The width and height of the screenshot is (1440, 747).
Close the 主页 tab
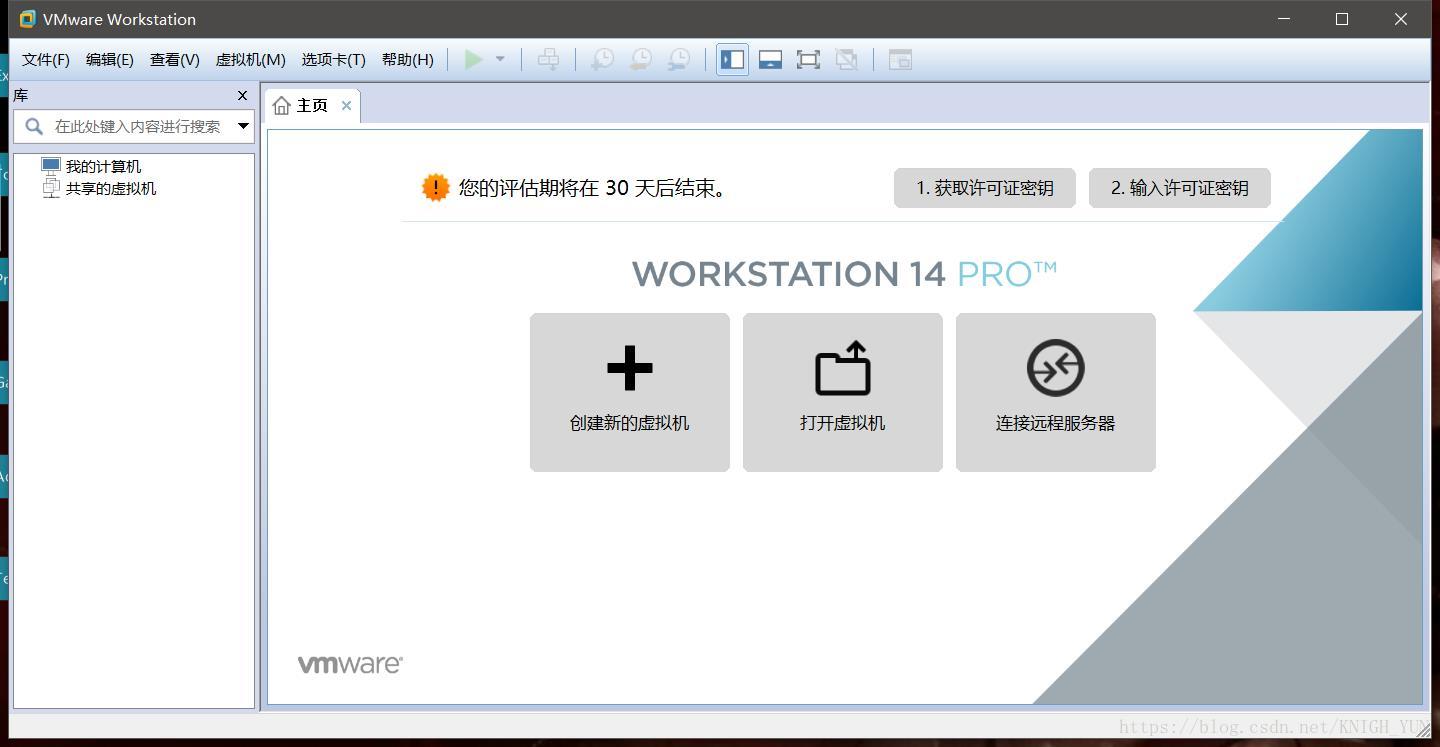tap(346, 106)
